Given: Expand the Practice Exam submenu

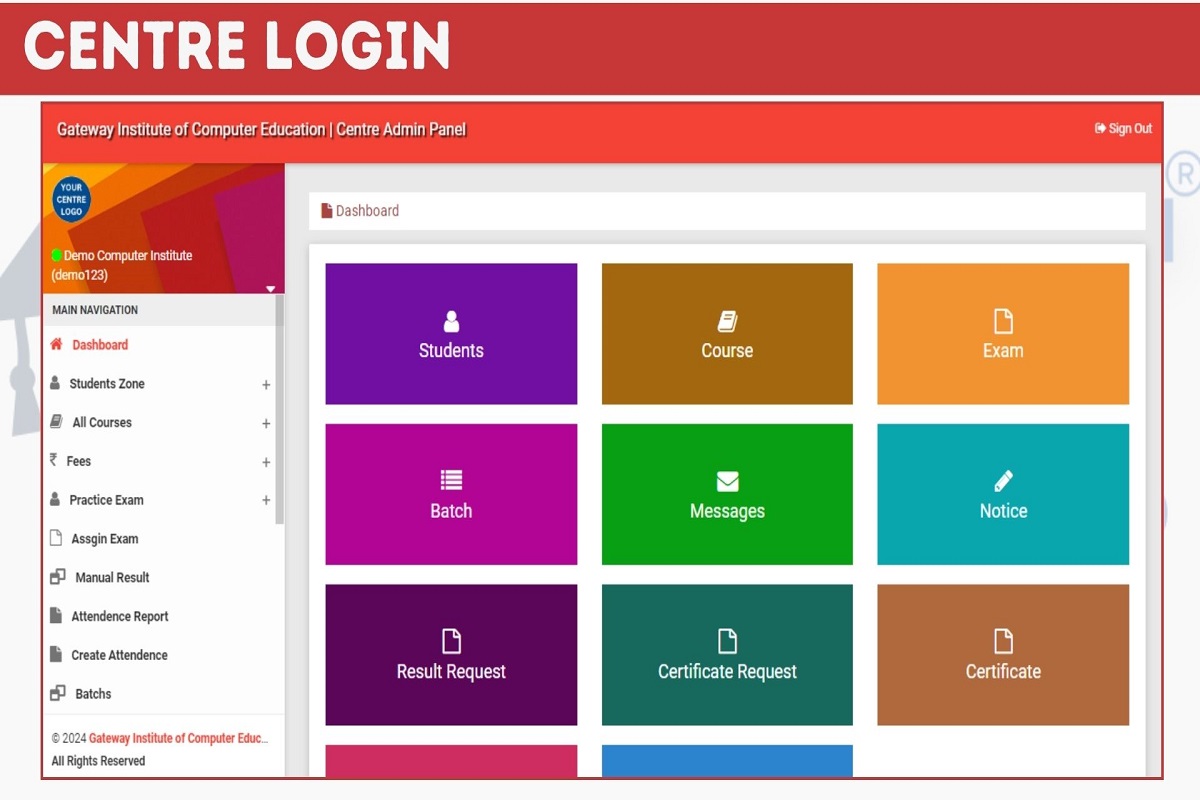Looking at the screenshot, I should point(266,501).
